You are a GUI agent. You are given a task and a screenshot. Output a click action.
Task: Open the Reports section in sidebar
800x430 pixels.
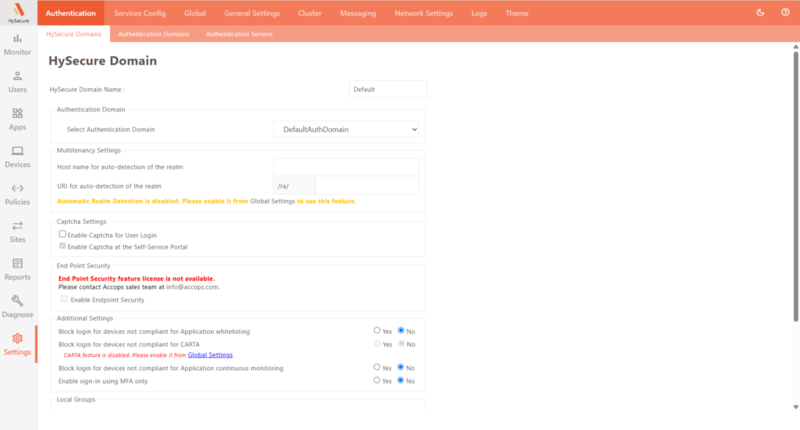17,270
